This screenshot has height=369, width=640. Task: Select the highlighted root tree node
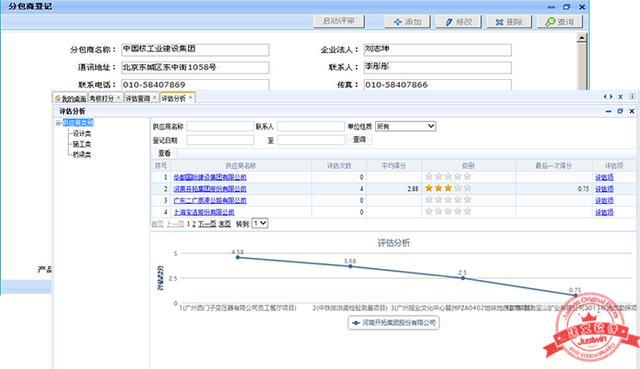[x=78, y=122]
